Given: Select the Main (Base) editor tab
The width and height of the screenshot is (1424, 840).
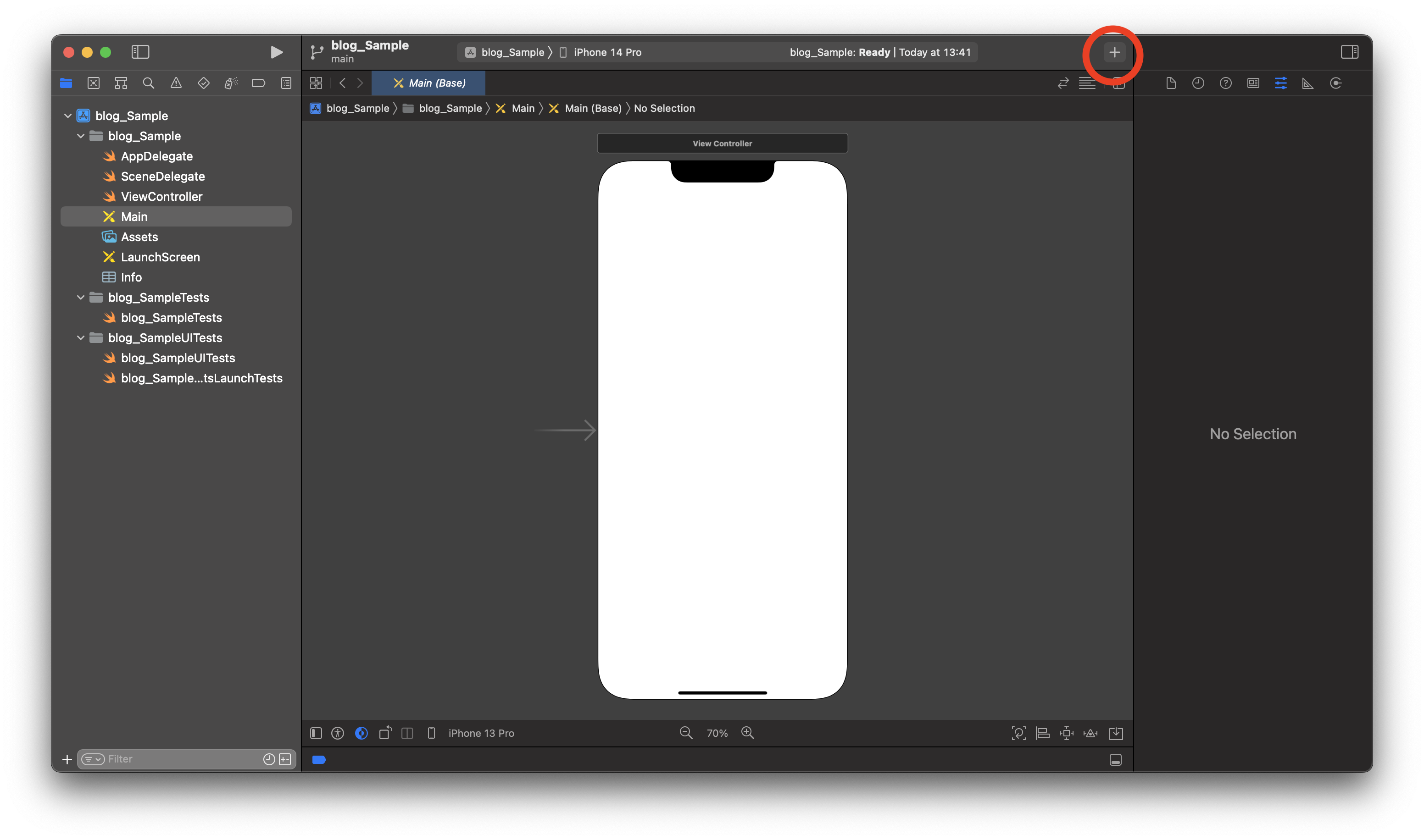Looking at the screenshot, I should pyautogui.click(x=428, y=83).
